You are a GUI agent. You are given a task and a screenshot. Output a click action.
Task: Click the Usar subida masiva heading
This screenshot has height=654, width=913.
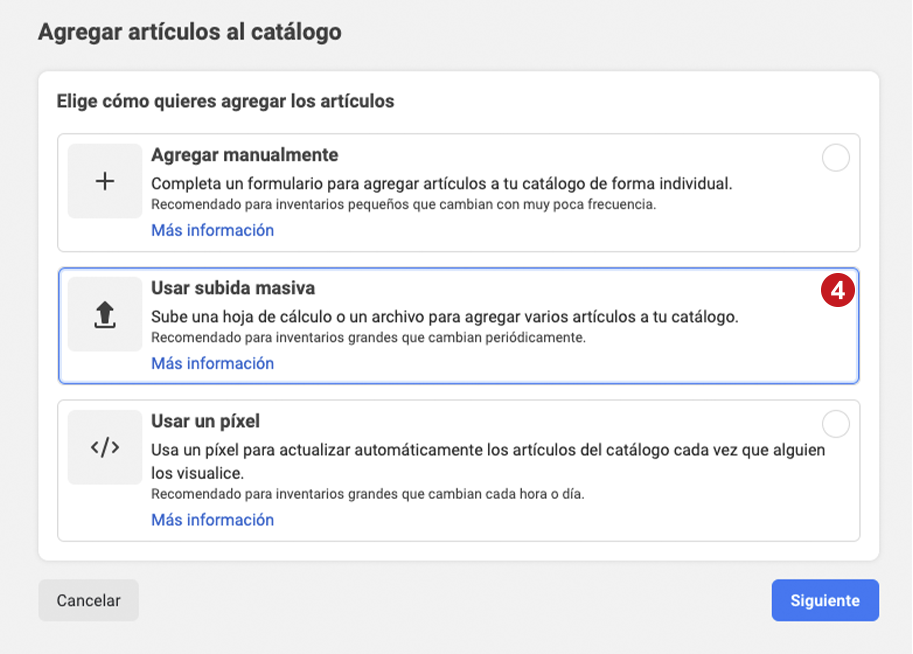click(233, 288)
